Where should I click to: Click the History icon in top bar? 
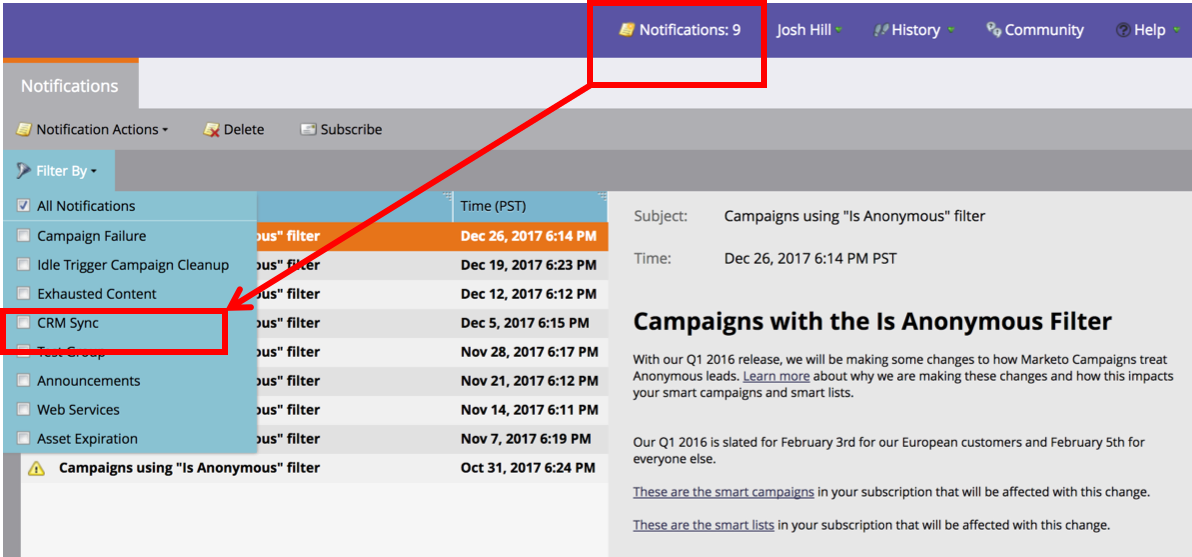coord(881,30)
